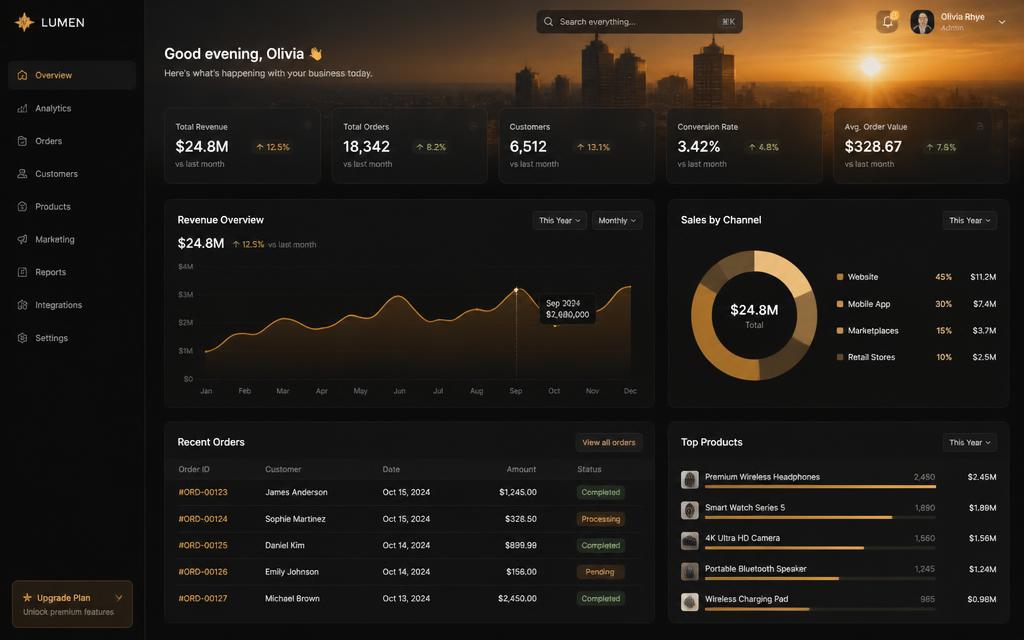Click the Dec label on chart axis
This screenshot has width=1024, height=640.
coord(630,391)
